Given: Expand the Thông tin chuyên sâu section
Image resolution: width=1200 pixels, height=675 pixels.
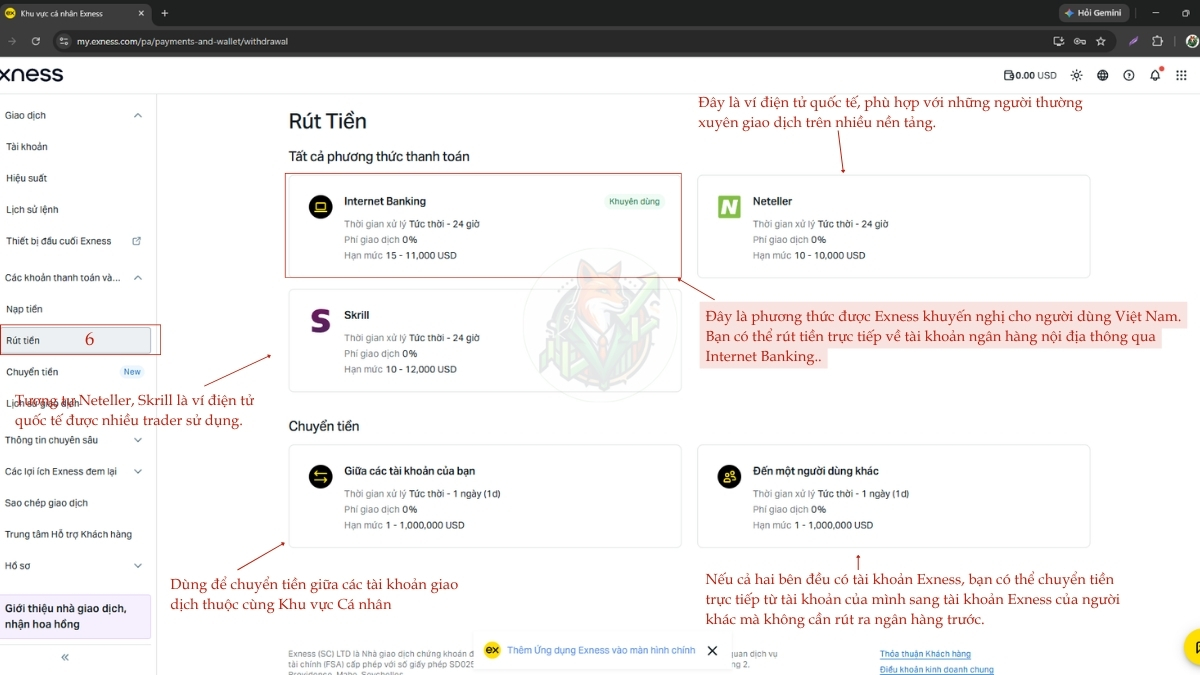Looking at the screenshot, I should [138, 440].
